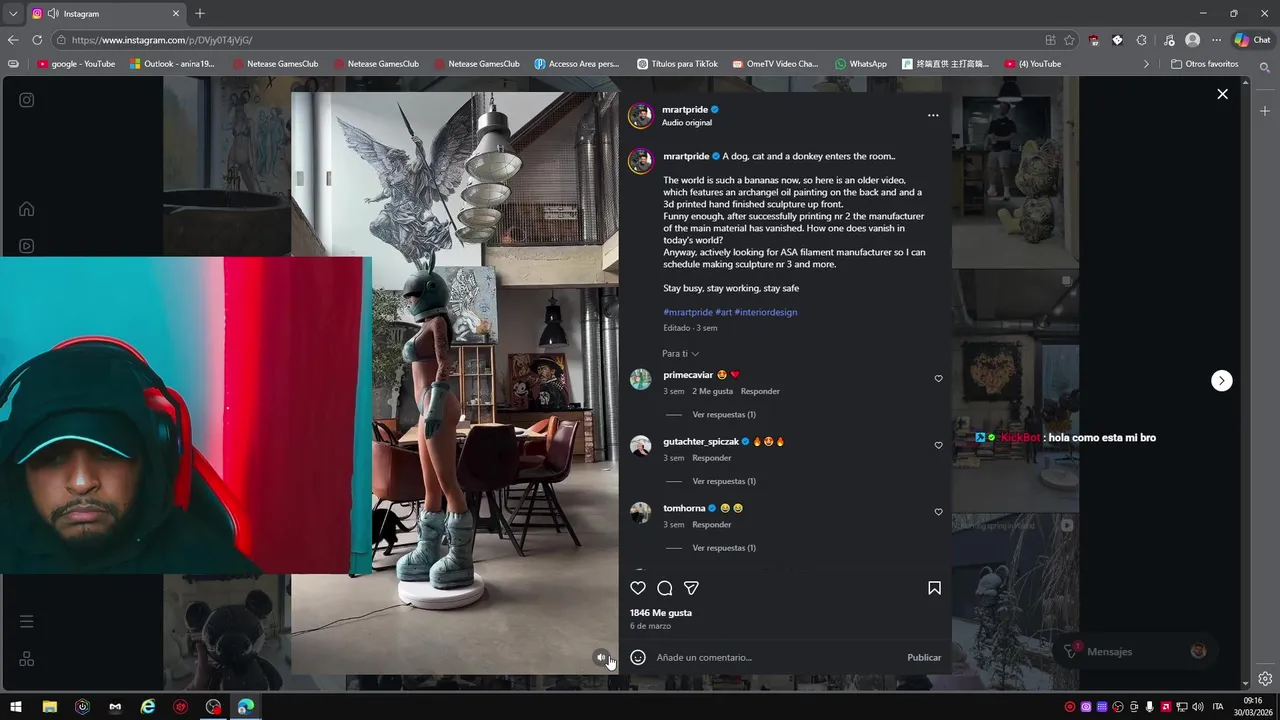
Task: Open a new browser tab with the plus
Action: click(x=200, y=13)
